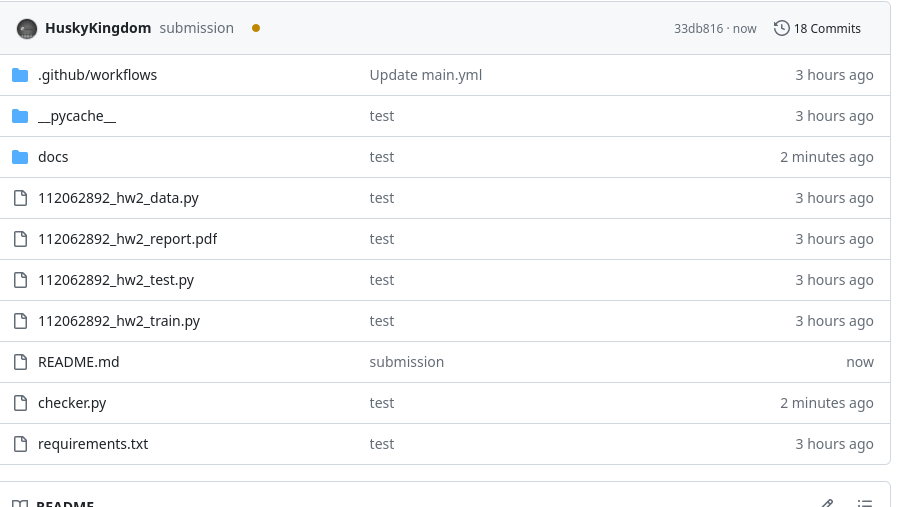
Task: Click the requirements.txt file icon
Action: pos(20,445)
